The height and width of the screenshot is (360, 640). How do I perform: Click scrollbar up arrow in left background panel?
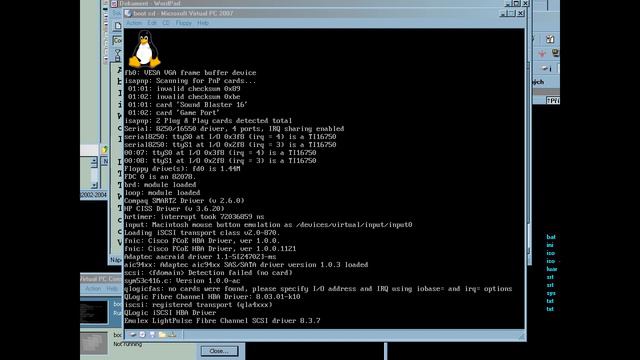(x=94, y=161)
